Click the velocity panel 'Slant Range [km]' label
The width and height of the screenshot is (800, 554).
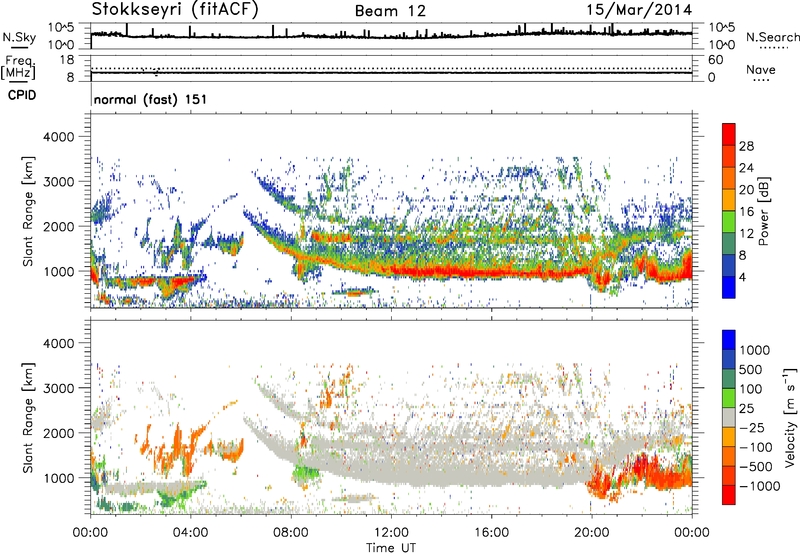point(28,417)
